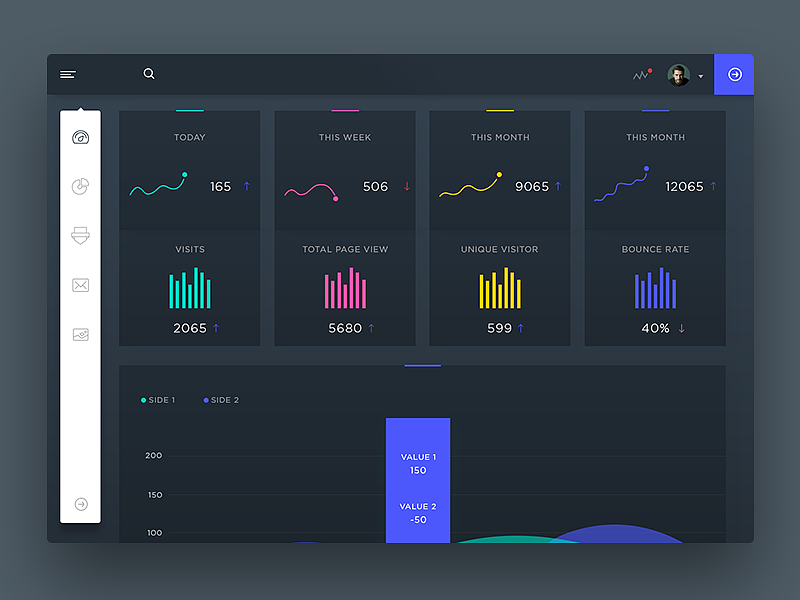Click the value 12065

click(684, 187)
